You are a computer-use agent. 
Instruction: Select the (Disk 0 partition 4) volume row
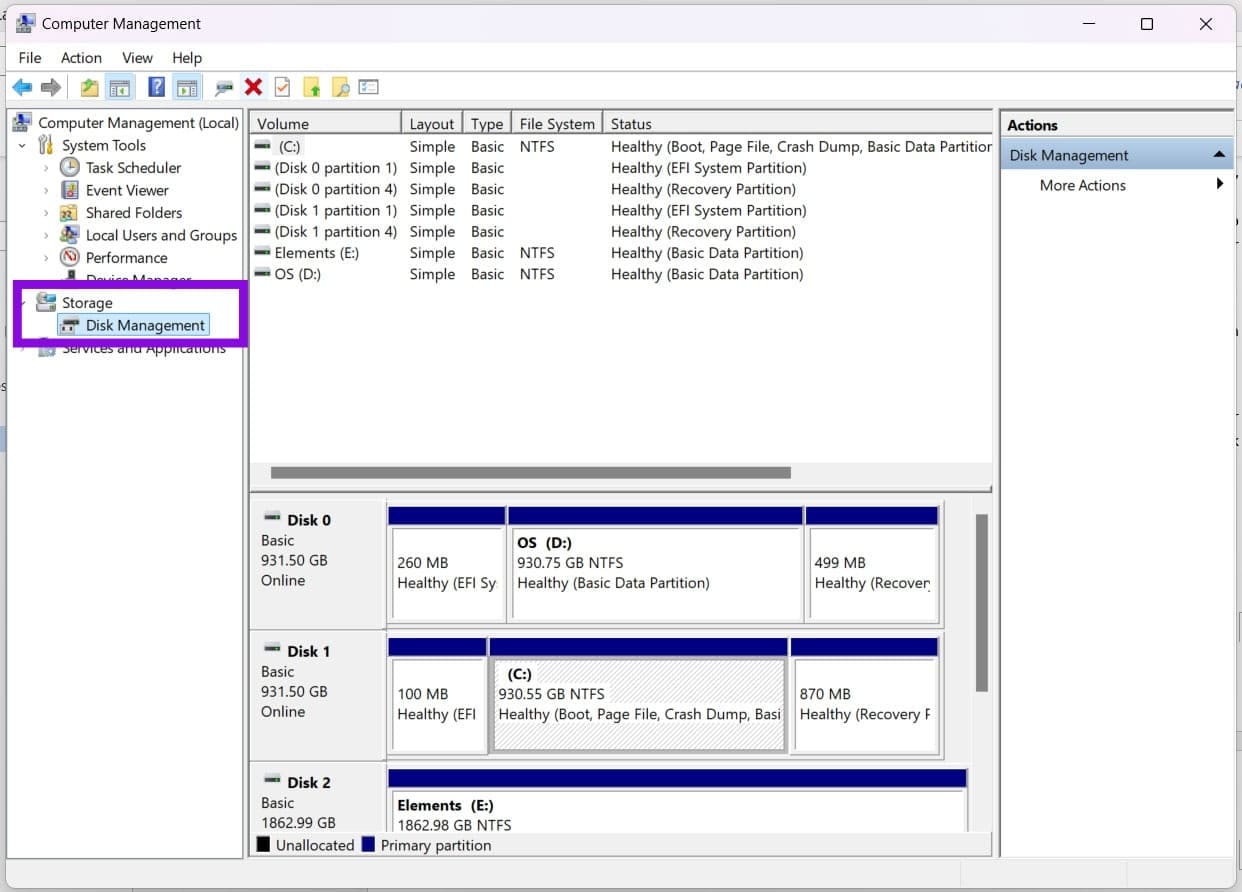pos(621,189)
